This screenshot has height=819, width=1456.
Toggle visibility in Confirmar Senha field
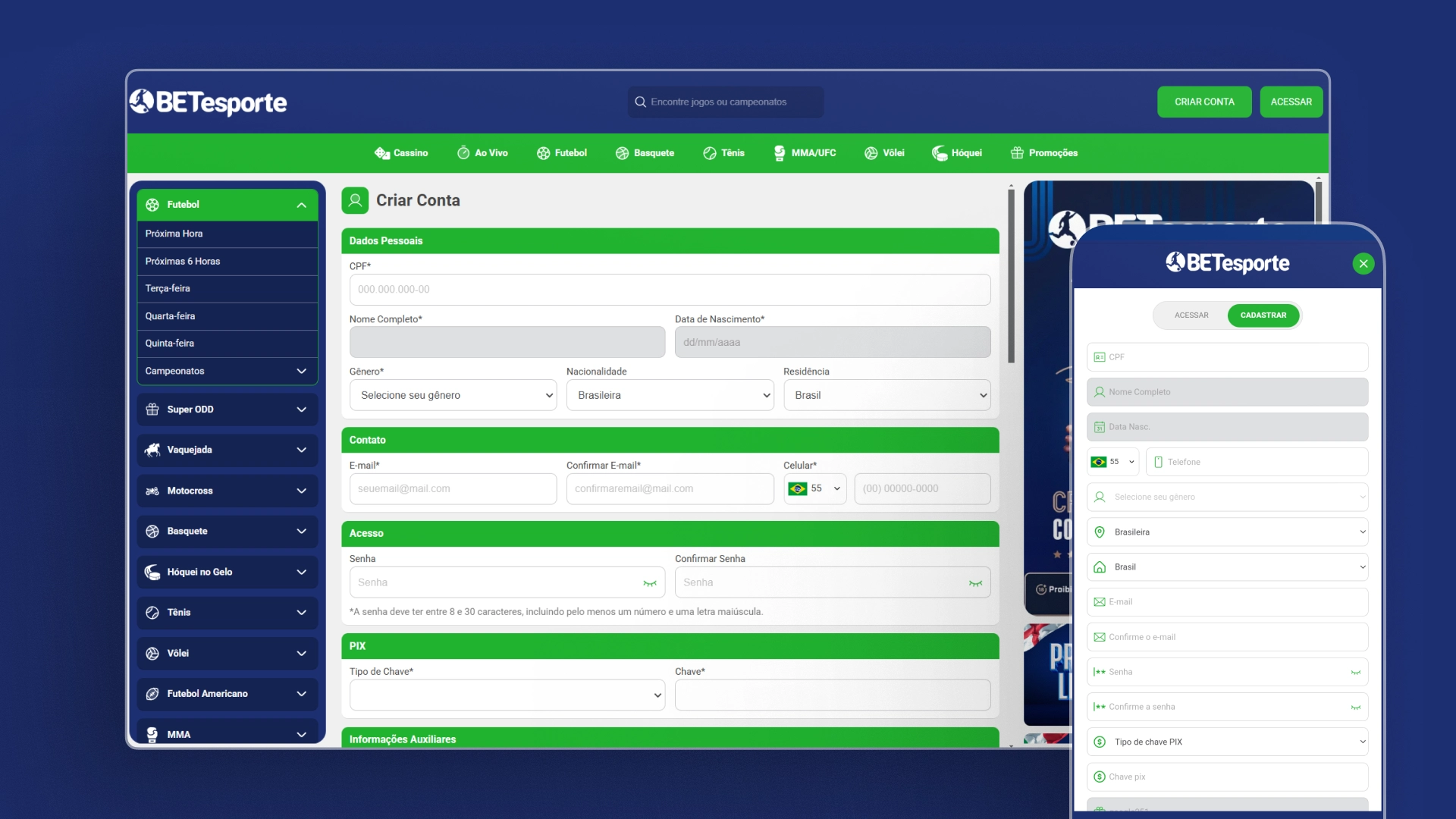tap(975, 583)
